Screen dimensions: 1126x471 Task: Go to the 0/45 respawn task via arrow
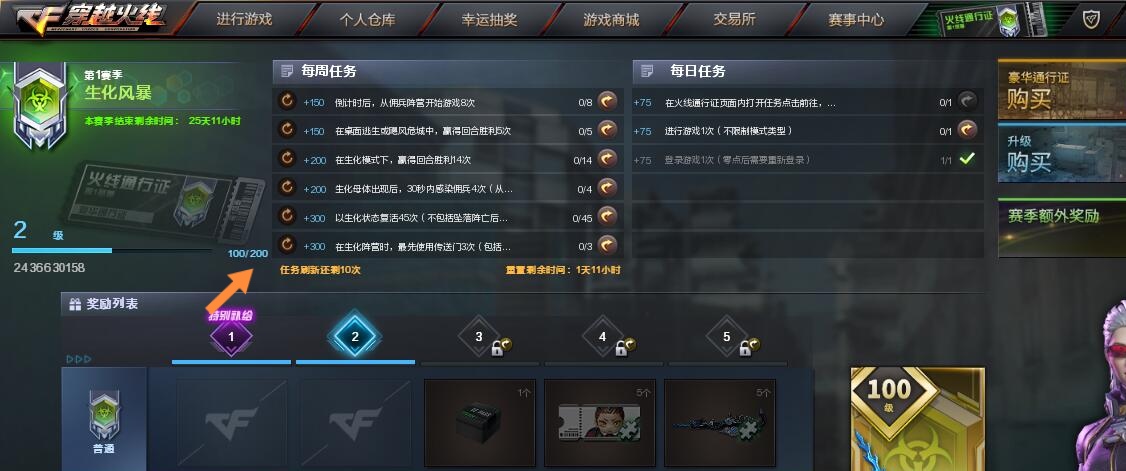pyautogui.click(x=608, y=215)
